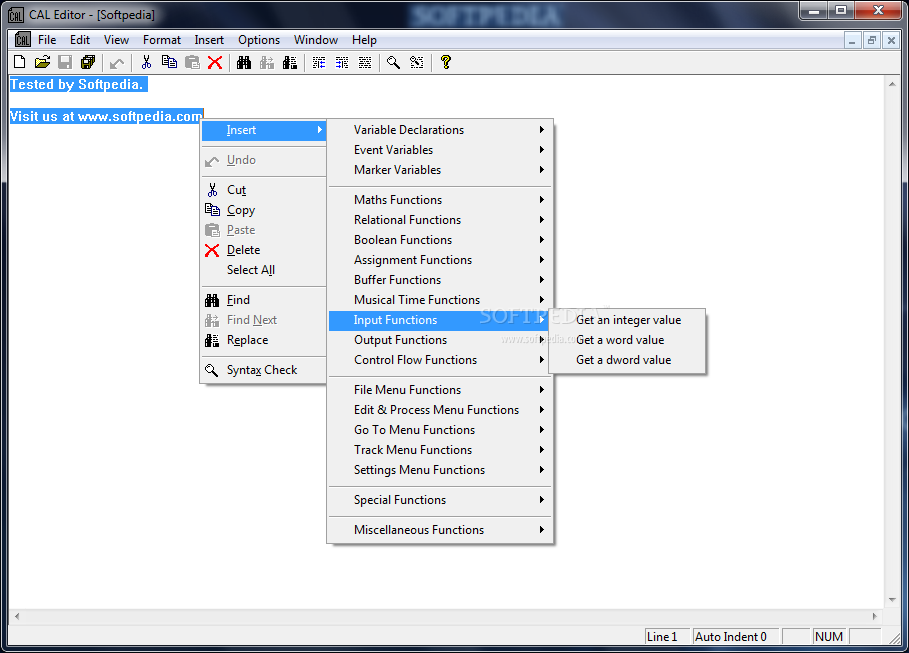The height and width of the screenshot is (653, 909).
Task: Click the Open folder toolbar icon
Action: pos(42,62)
